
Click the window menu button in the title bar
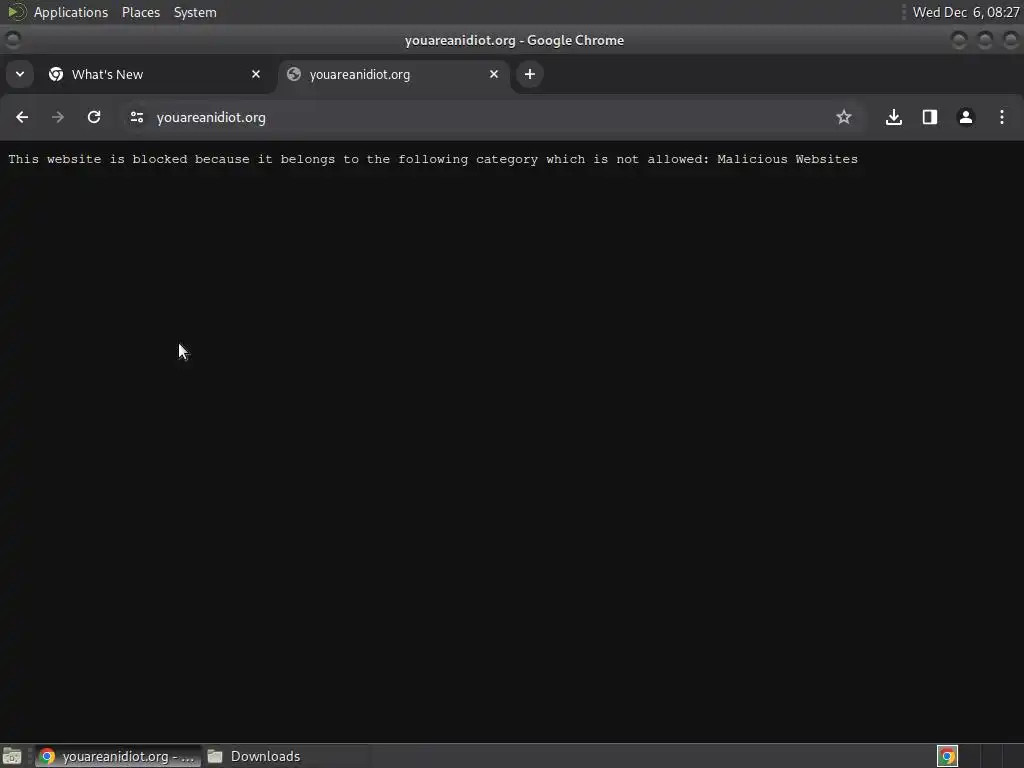point(12,40)
